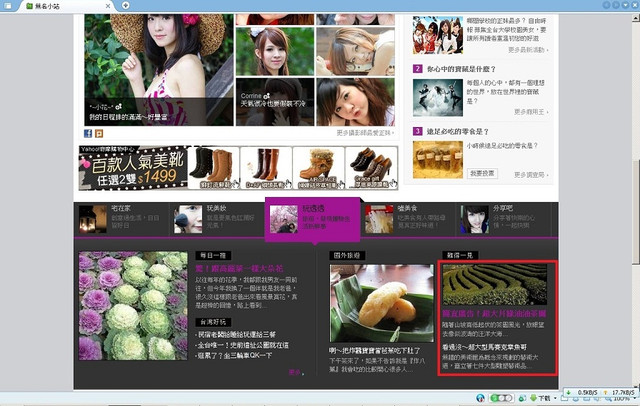Close the 無名小站 browser tab
640x406 pixels.
(x=108, y=6)
